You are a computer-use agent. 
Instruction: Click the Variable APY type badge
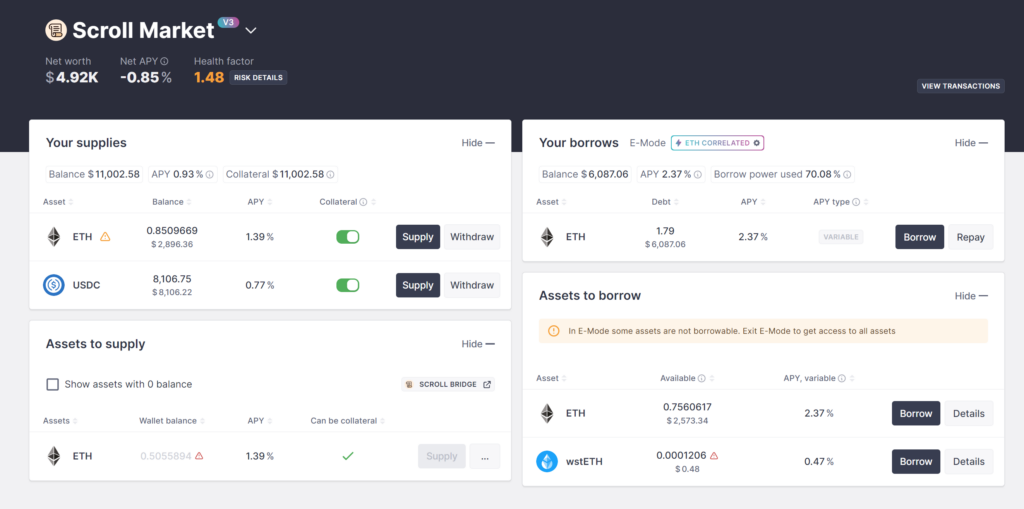coord(841,237)
